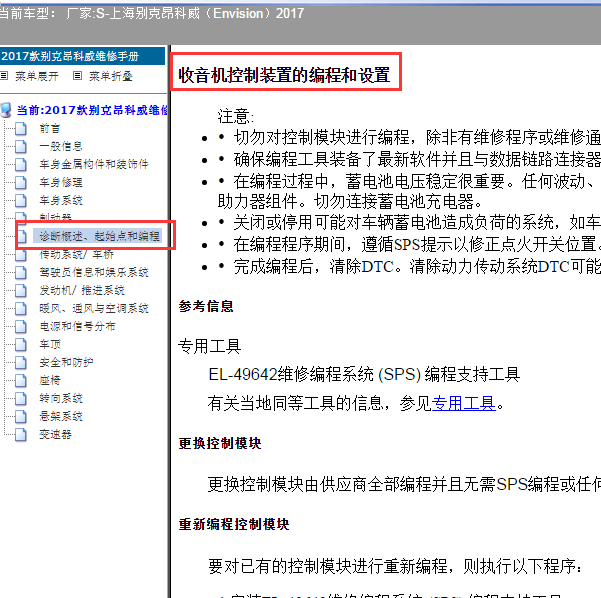The width and height of the screenshot is (601, 598).
Task: Click the 当前车型 vehicle info header text
Action: [x=152, y=14]
